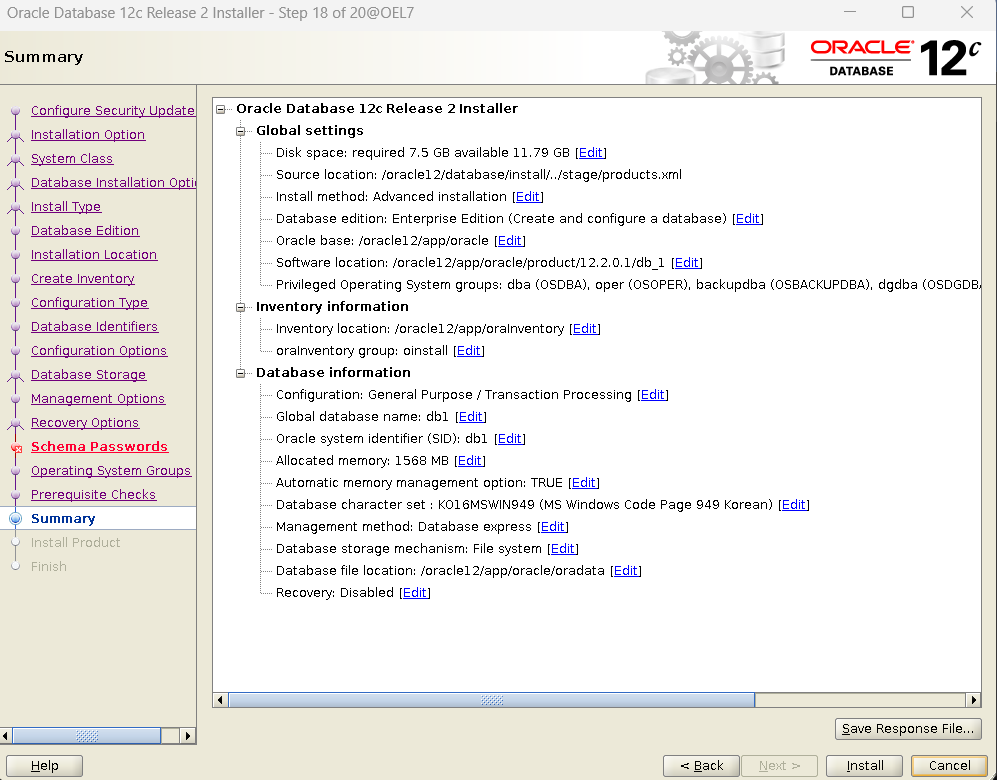The width and height of the screenshot is (997, 780).
Task: Click steps sidebar scroll left arrow
Action: point(6,736)
